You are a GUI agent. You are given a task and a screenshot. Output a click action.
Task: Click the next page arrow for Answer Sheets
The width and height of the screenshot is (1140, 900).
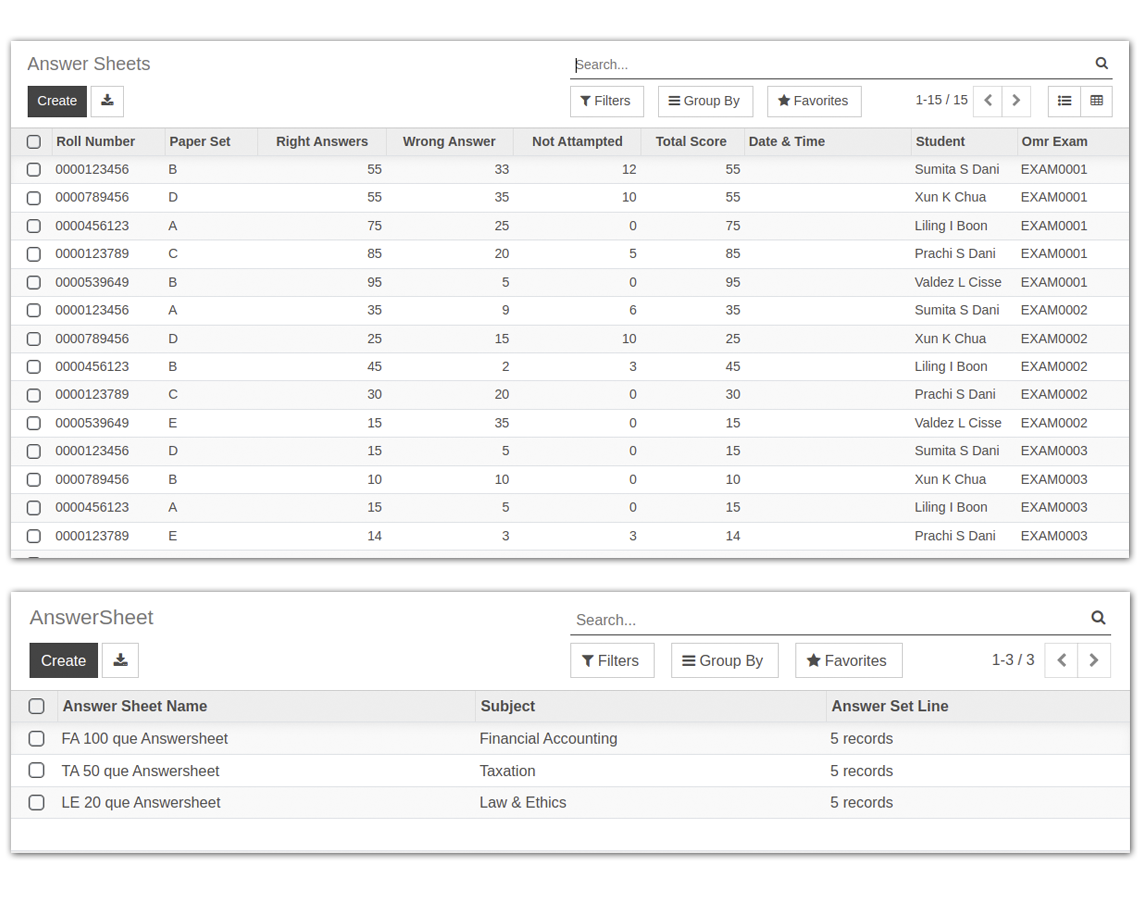[1015, 101]
